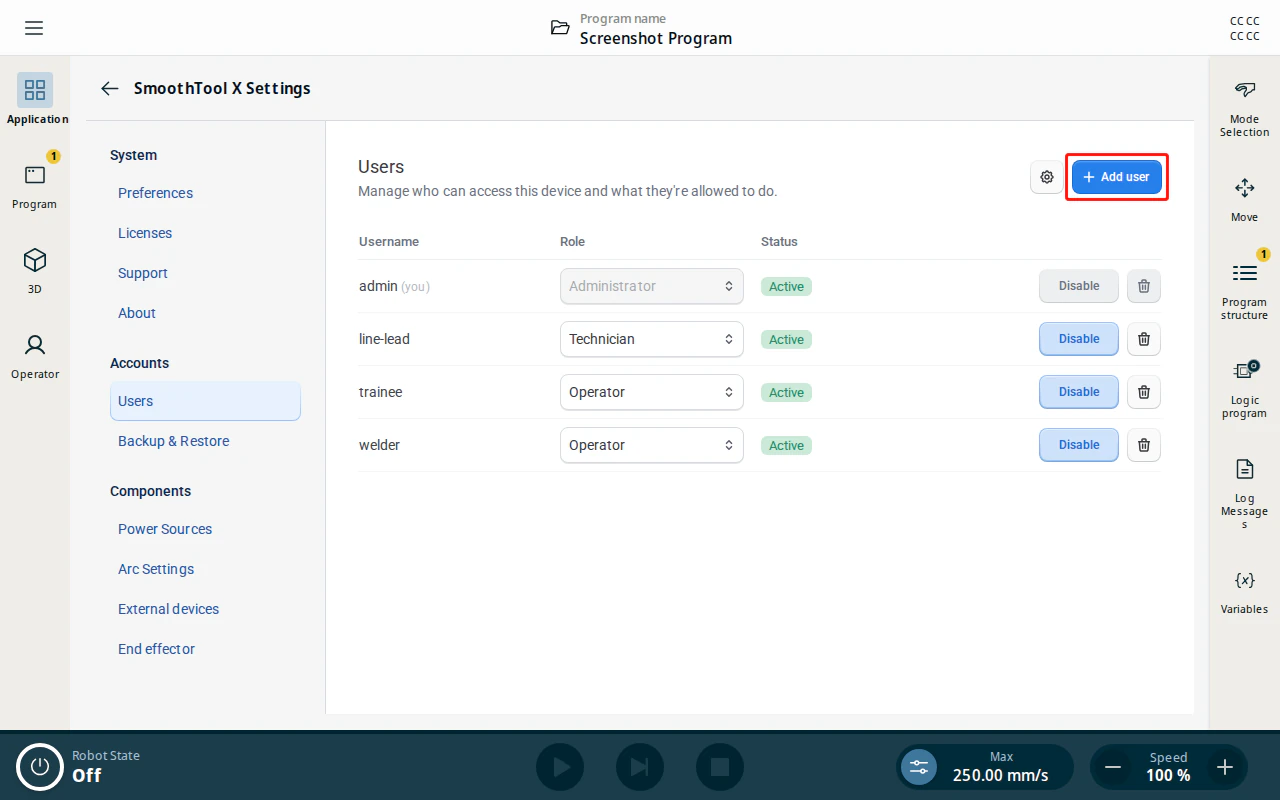The image size is (1280, 800).
Task: Open the admin Administrator role dropdown
Action: [x=651, y=286]
